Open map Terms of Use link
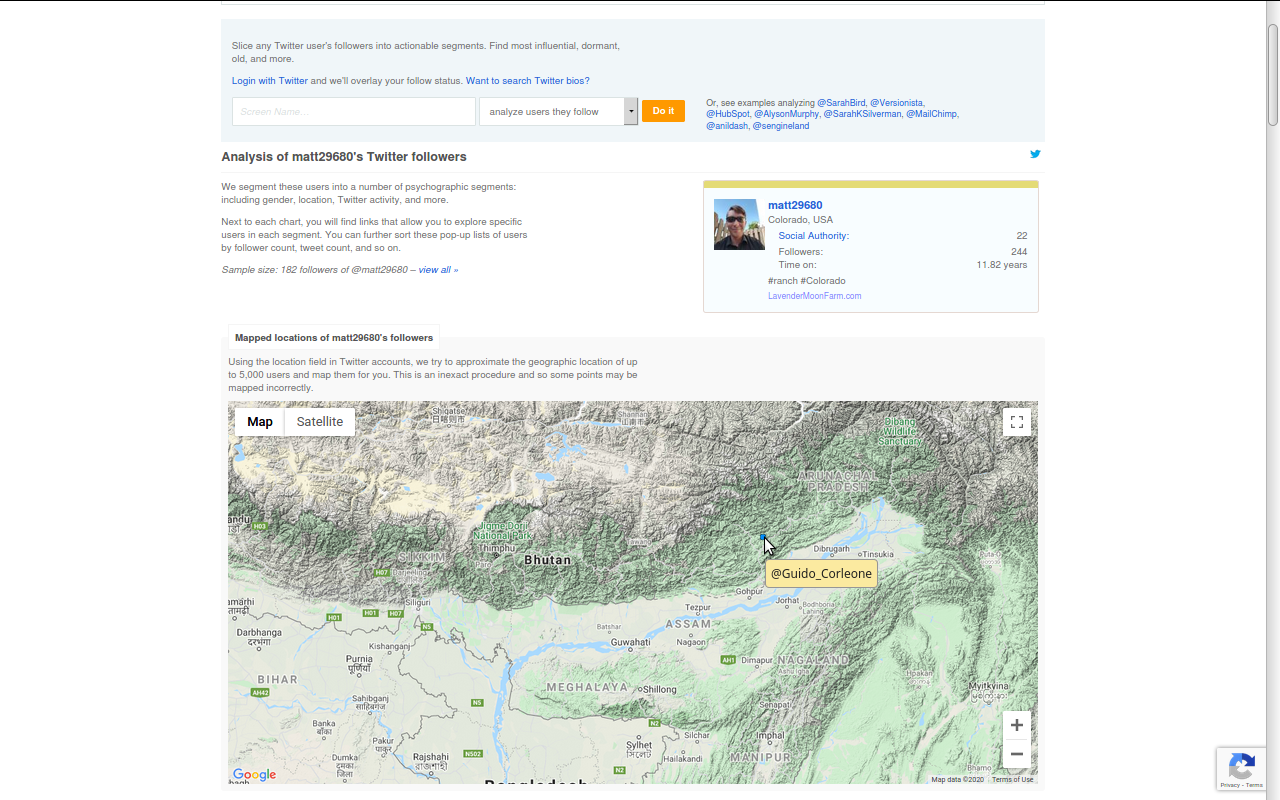 1013,780
